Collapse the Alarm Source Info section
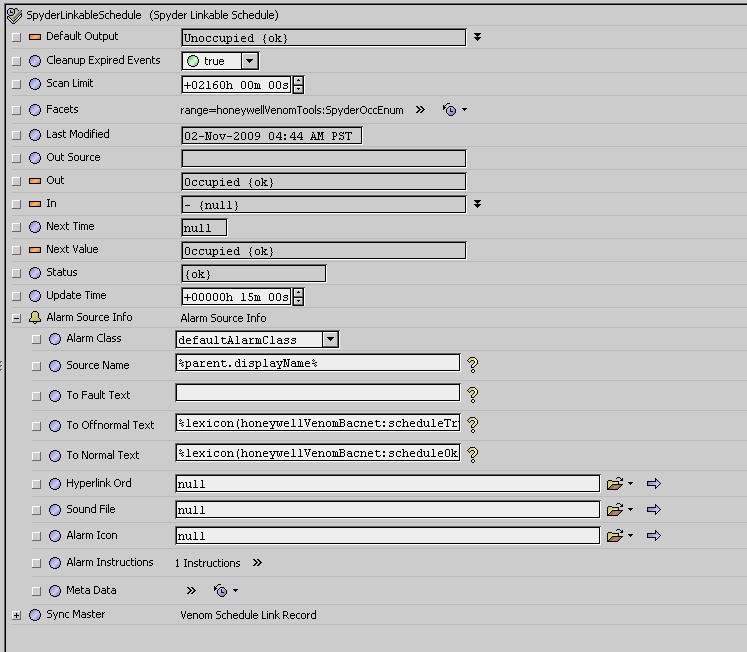The image size is (747, 652). click(16, 318)
